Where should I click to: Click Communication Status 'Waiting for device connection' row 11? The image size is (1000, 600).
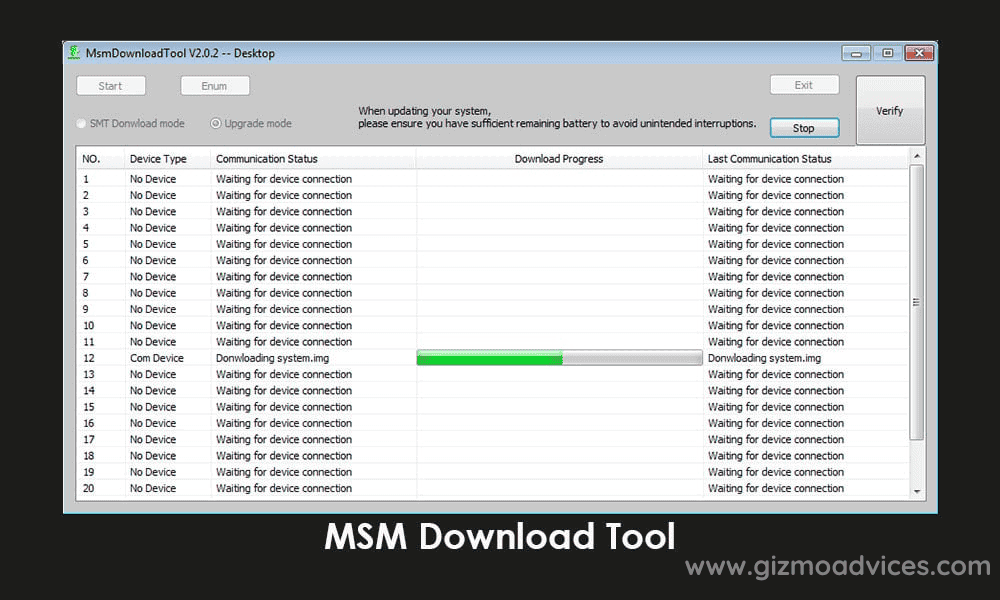pyautogui.click(x=284, y=342)
